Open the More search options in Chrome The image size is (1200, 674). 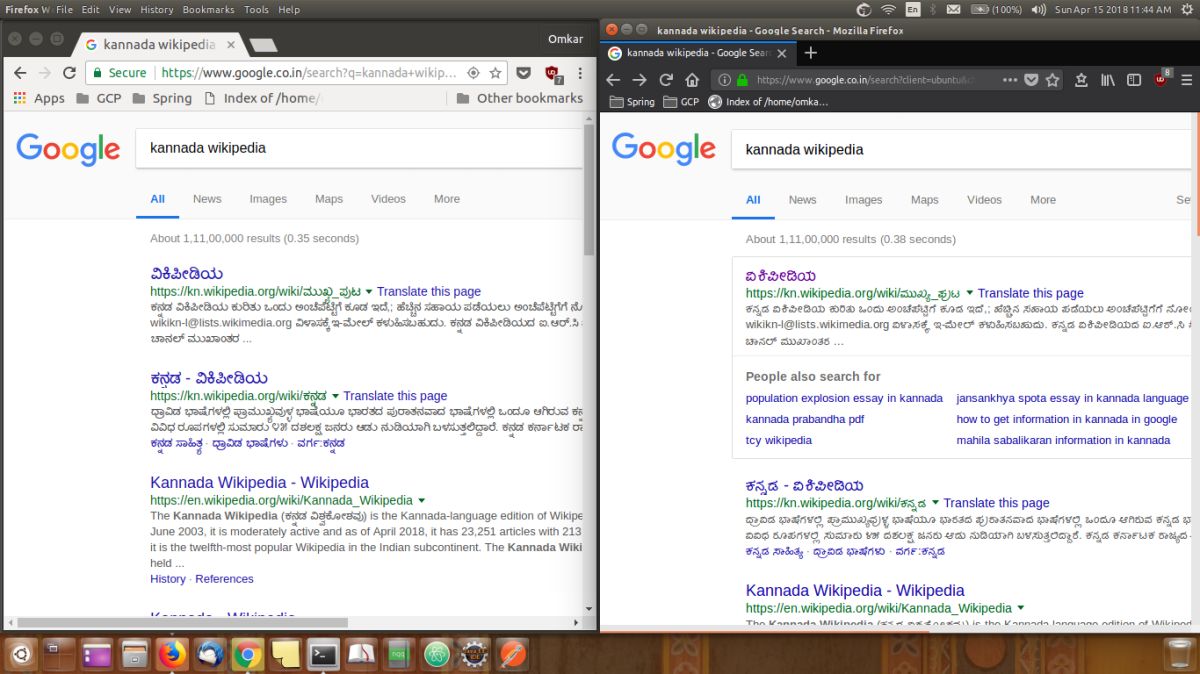(x=447, y=199)
